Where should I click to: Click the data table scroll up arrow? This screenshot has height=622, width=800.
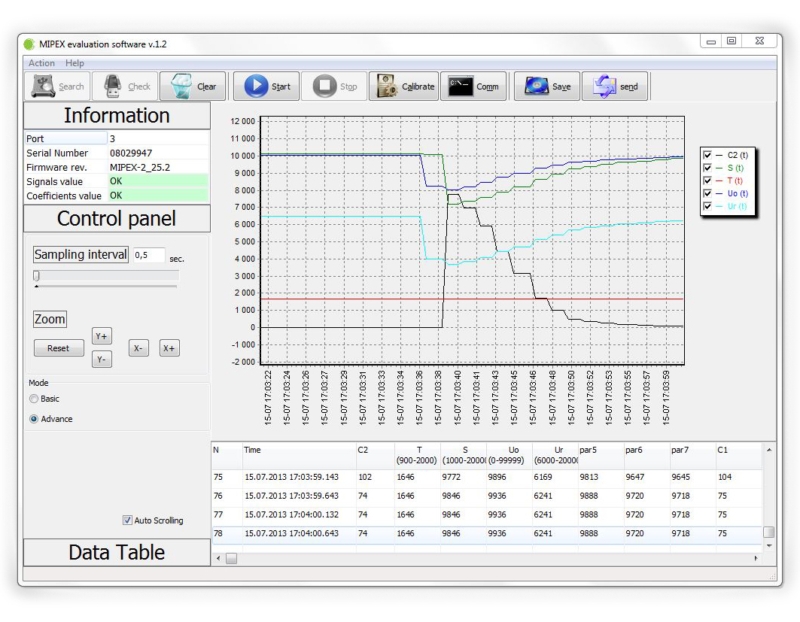pos(769,450)
